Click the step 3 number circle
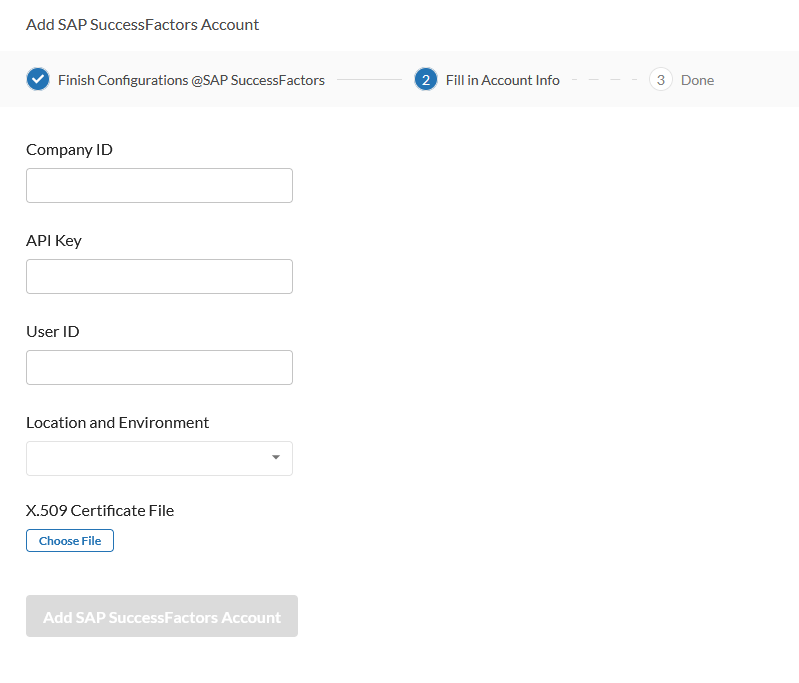799x683 pixels. (660, 80)
